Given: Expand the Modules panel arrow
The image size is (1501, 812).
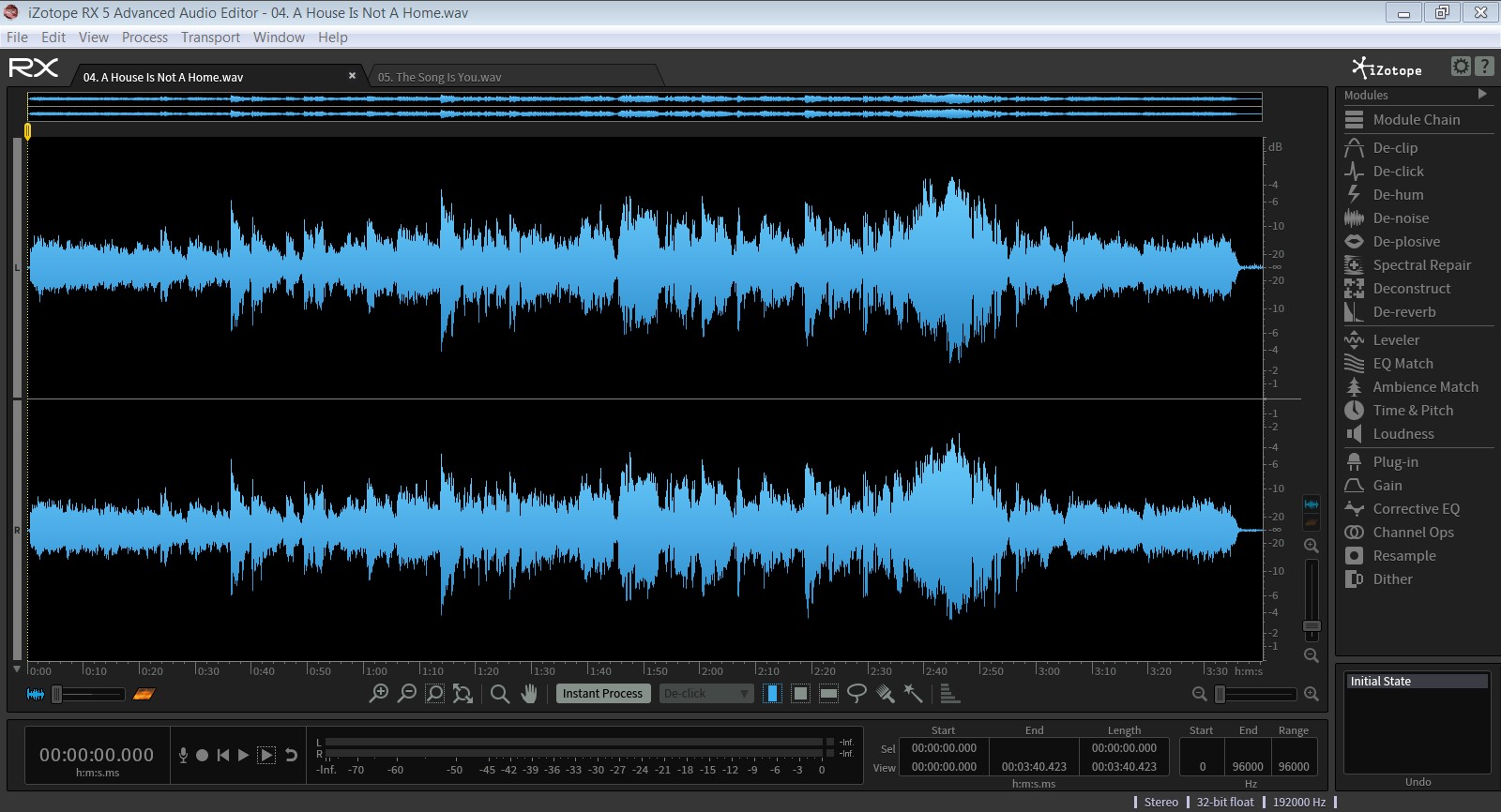Looking at the screenshot, I should (x=1482, y=94).
